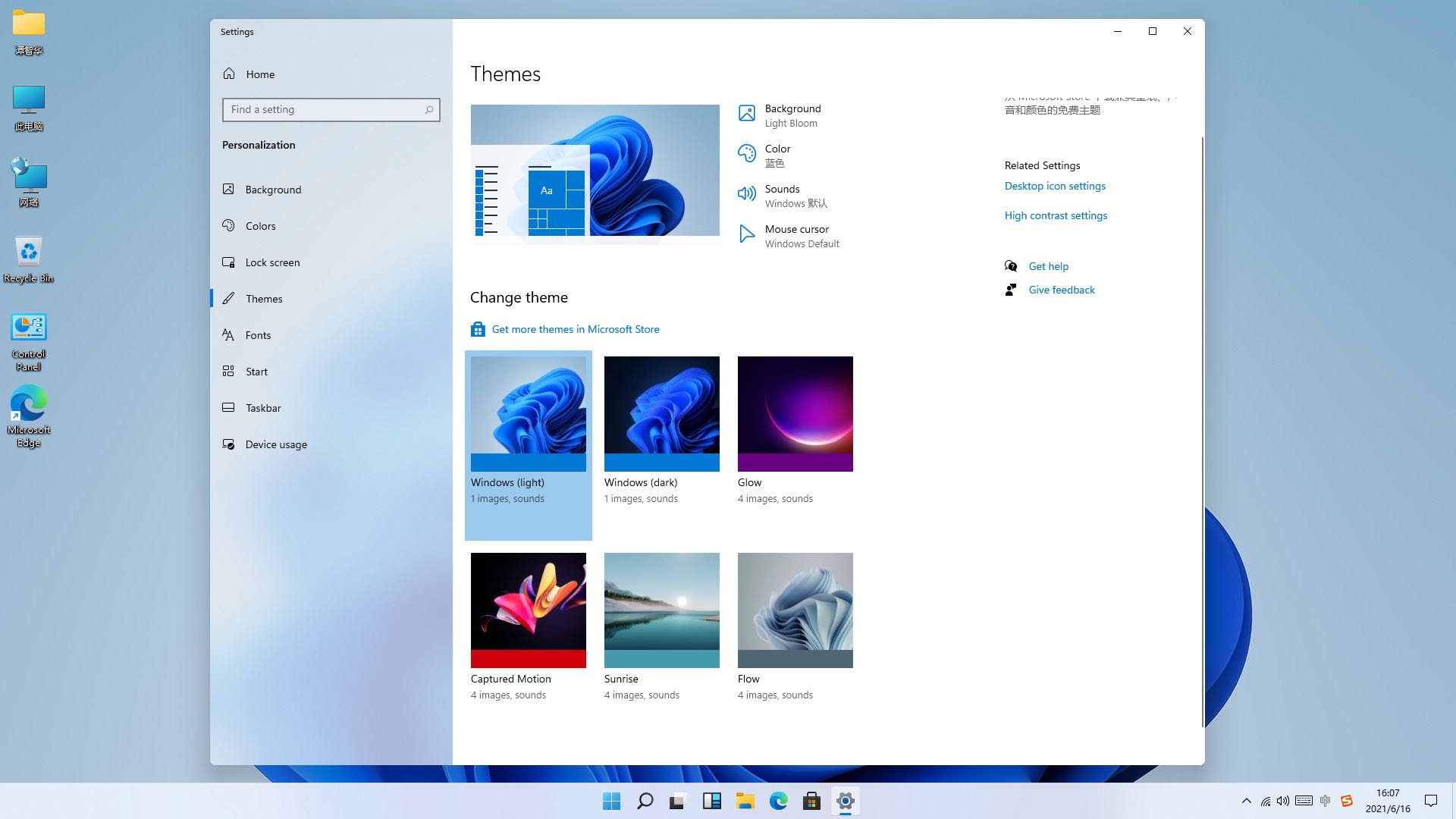The width and height of the screenshot is (1456, 819).
Task: Show hidden tray icons chevron
Action: click(x=1246, y=801)
